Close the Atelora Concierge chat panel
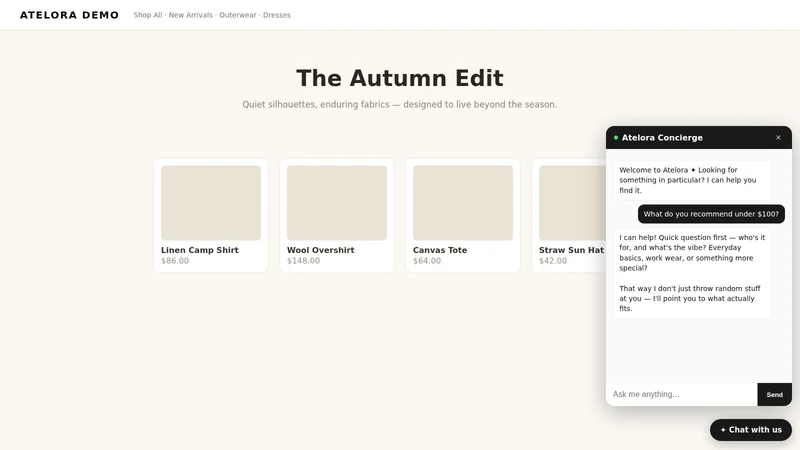Viewport: 800px width, 450px height. [x=778, y=138]
